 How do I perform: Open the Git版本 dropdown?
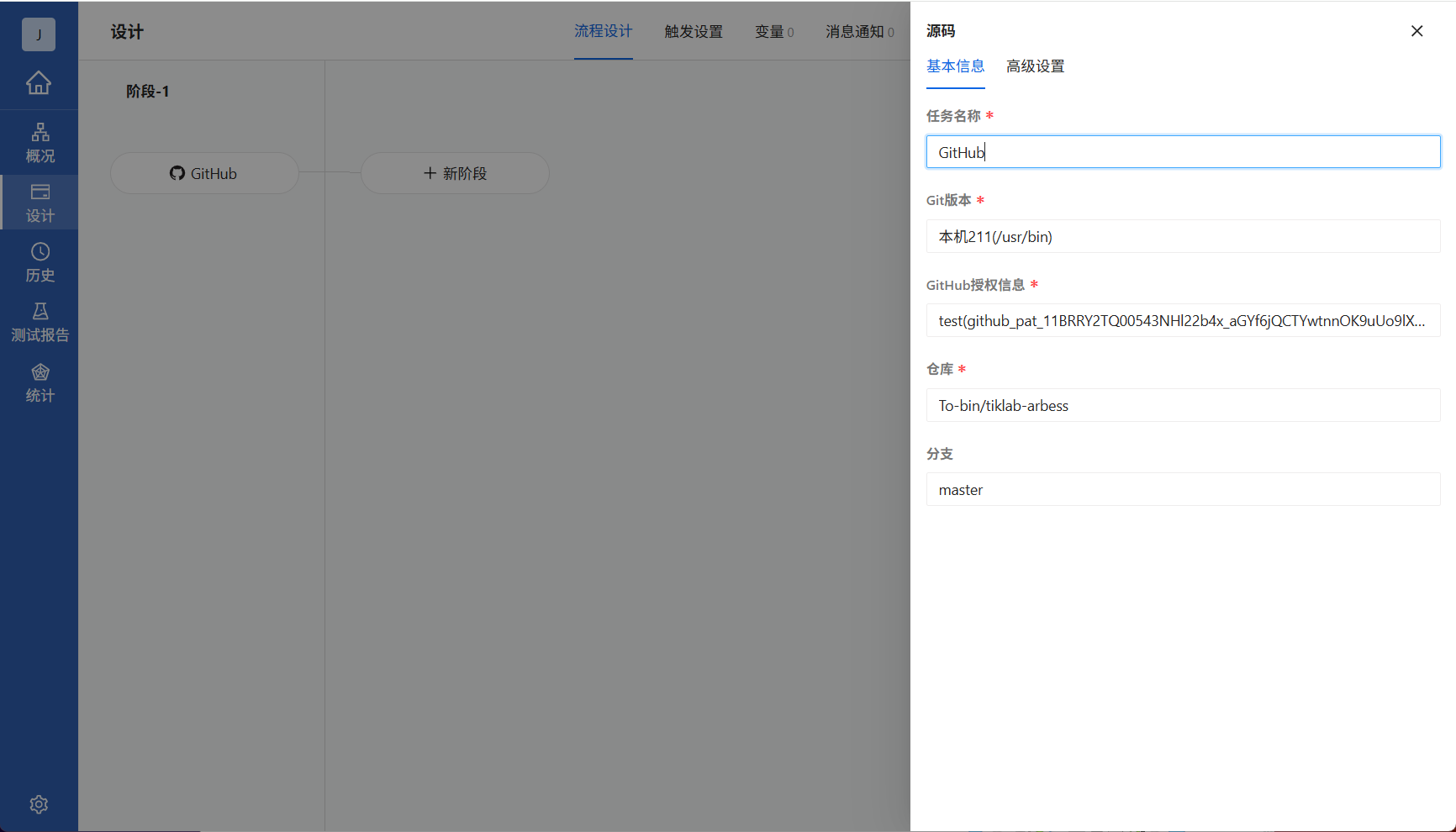[x=1182, y=236]
